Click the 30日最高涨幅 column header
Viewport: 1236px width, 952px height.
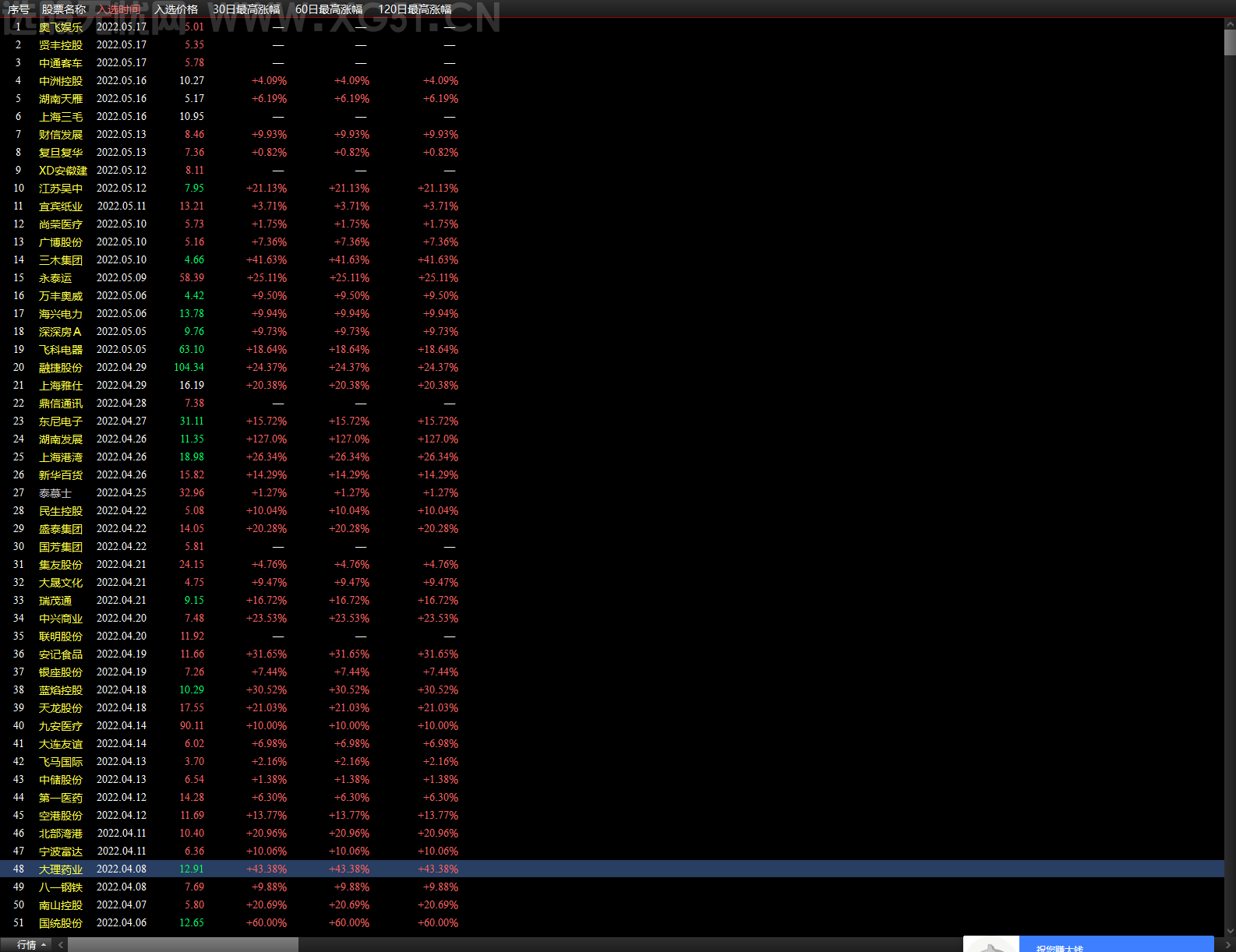246,9
